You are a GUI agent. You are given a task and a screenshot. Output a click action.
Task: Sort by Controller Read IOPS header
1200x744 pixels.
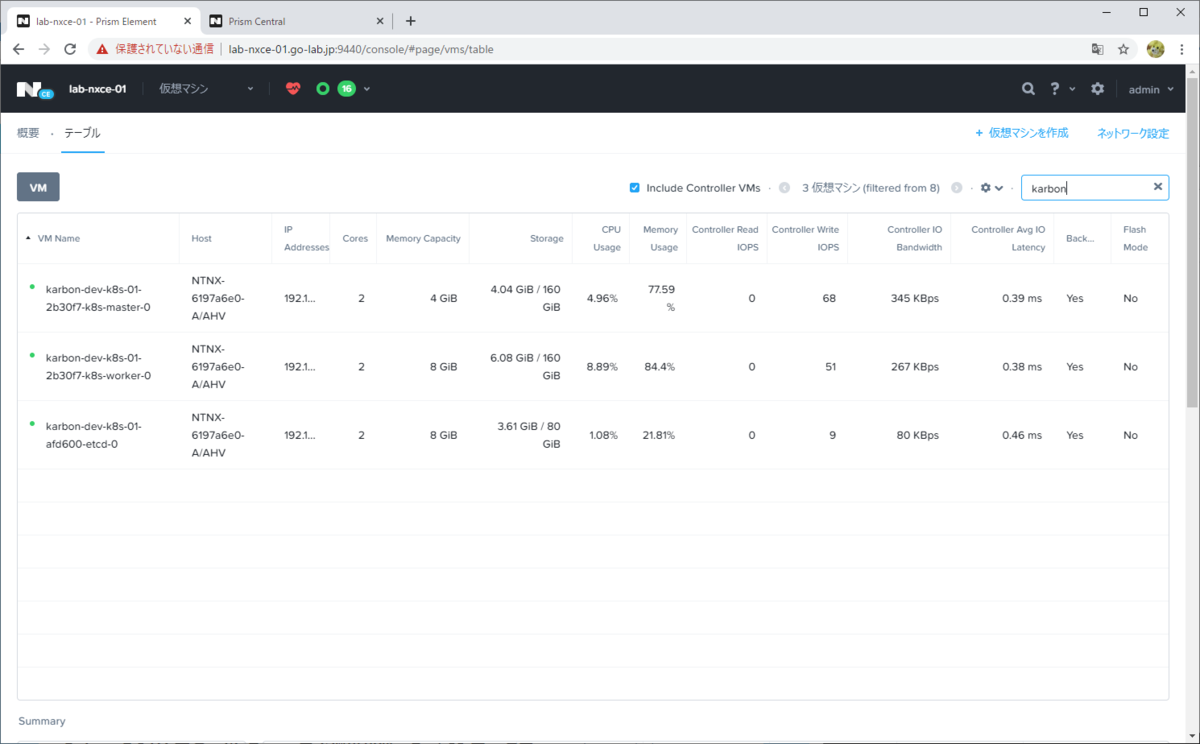pyautogui.click(x=725, y=238)
